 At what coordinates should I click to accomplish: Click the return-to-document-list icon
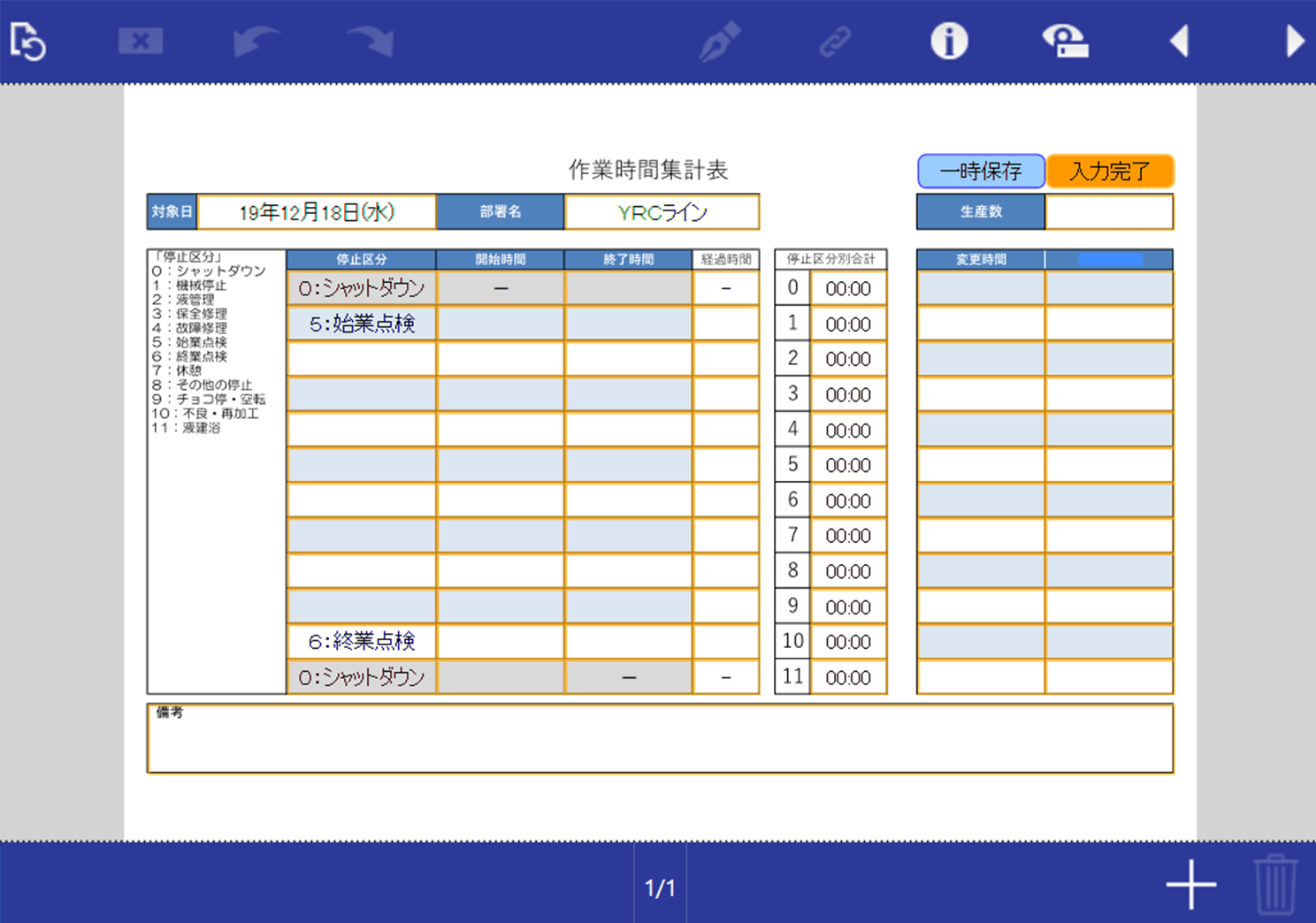point(27,42)
